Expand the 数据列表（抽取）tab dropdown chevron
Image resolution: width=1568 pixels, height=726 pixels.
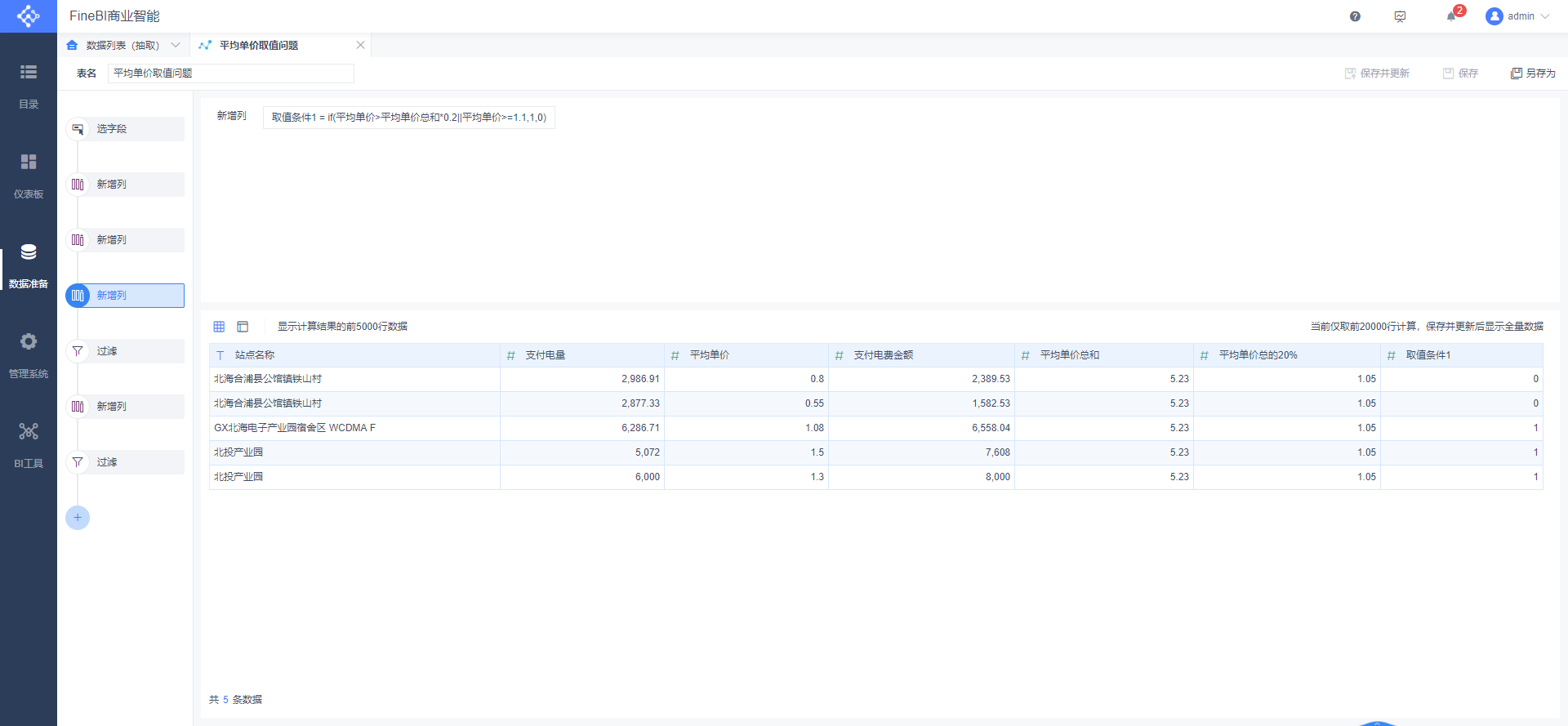pos(175,45)
